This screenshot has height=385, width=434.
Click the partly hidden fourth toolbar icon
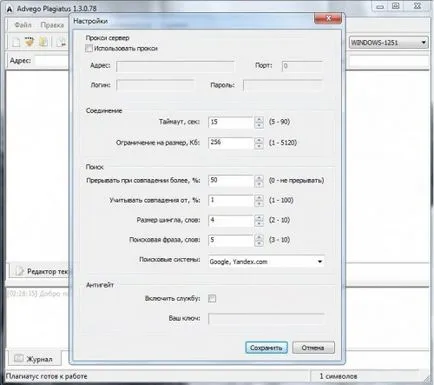click(62, 42)
